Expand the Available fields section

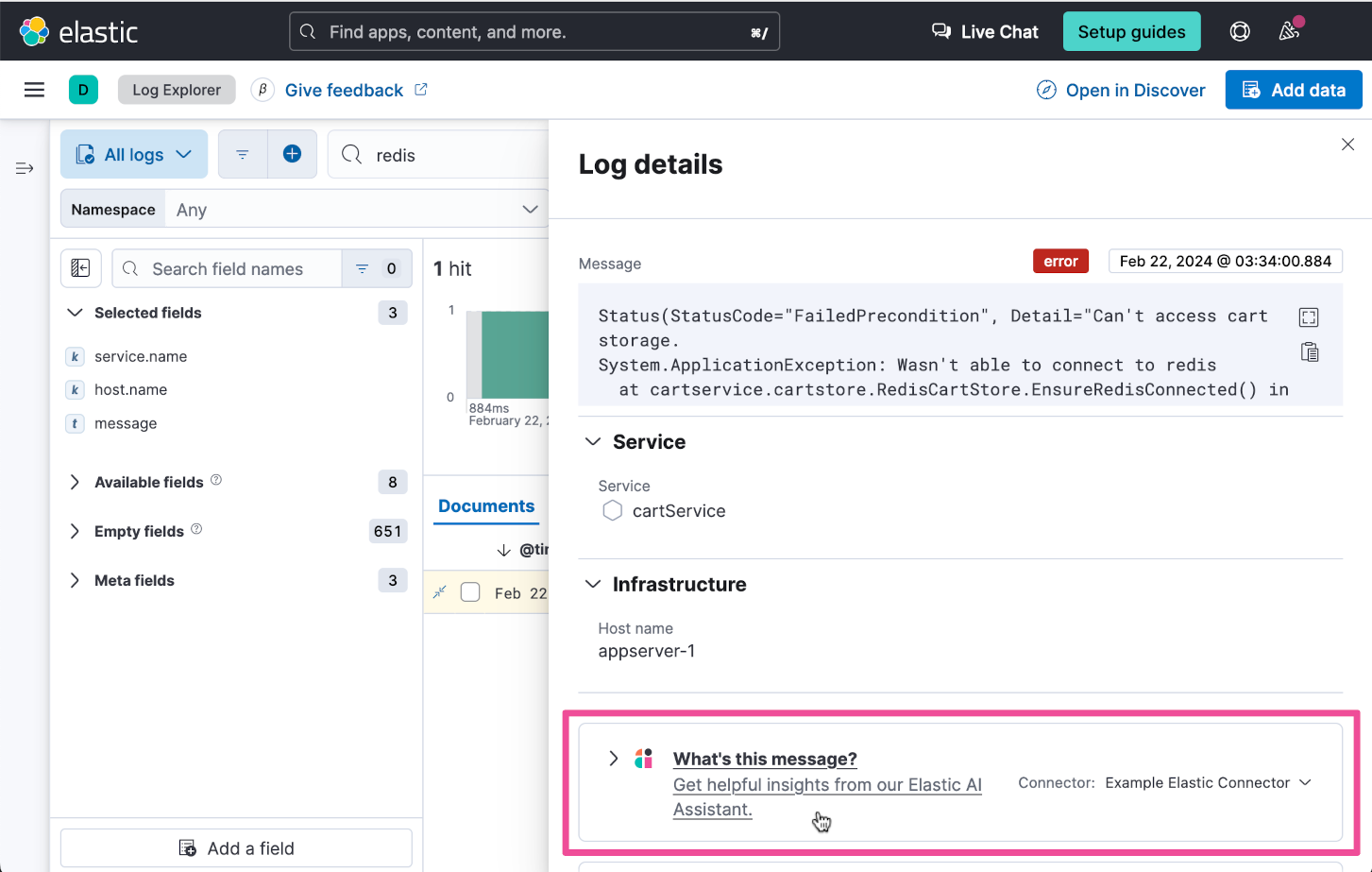[76, 482]
